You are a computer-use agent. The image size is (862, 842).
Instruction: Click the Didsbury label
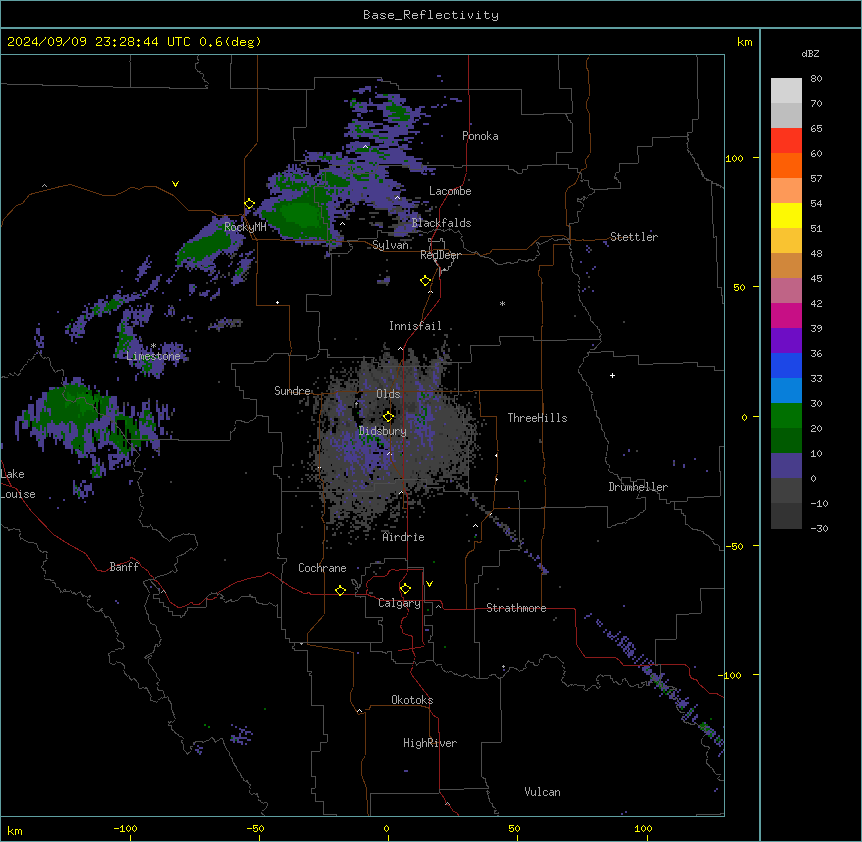[x=382, y=431]
